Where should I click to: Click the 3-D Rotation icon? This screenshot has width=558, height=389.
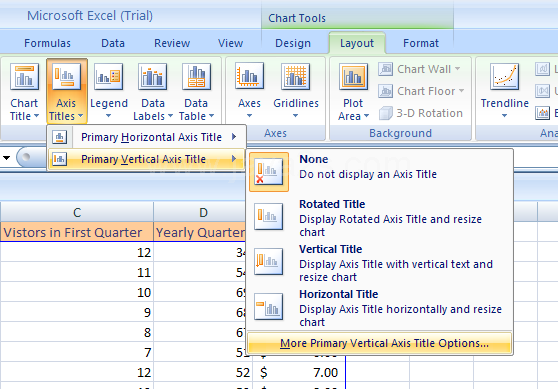click(386, 113)
